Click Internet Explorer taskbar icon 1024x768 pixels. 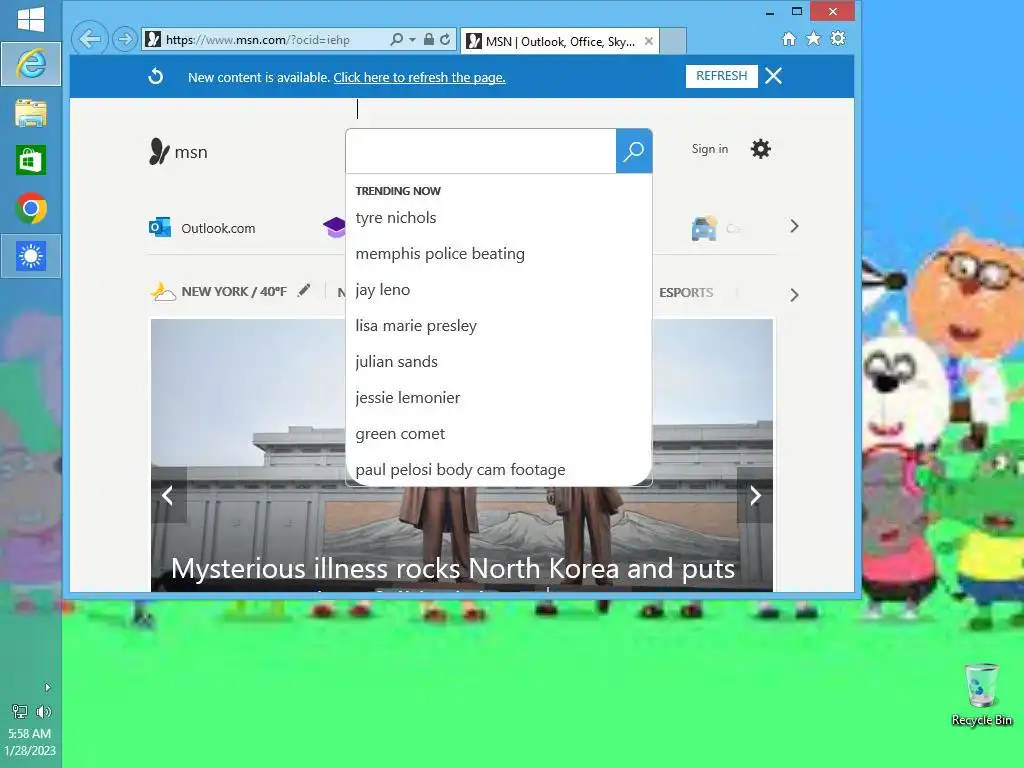(31, 64)
